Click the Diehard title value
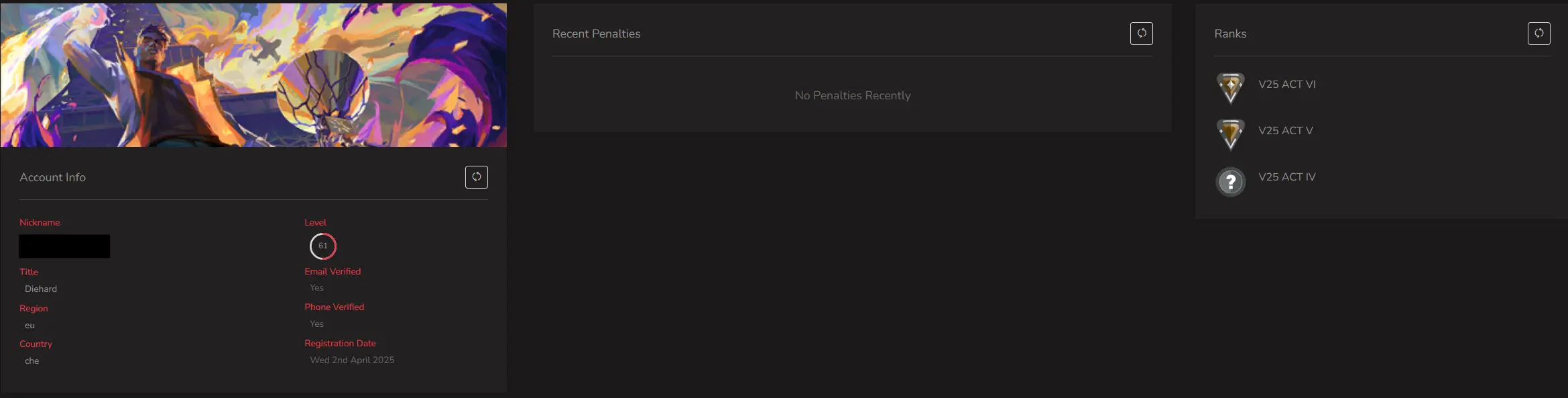This screenshot has width=1568, height=398. 41,289
